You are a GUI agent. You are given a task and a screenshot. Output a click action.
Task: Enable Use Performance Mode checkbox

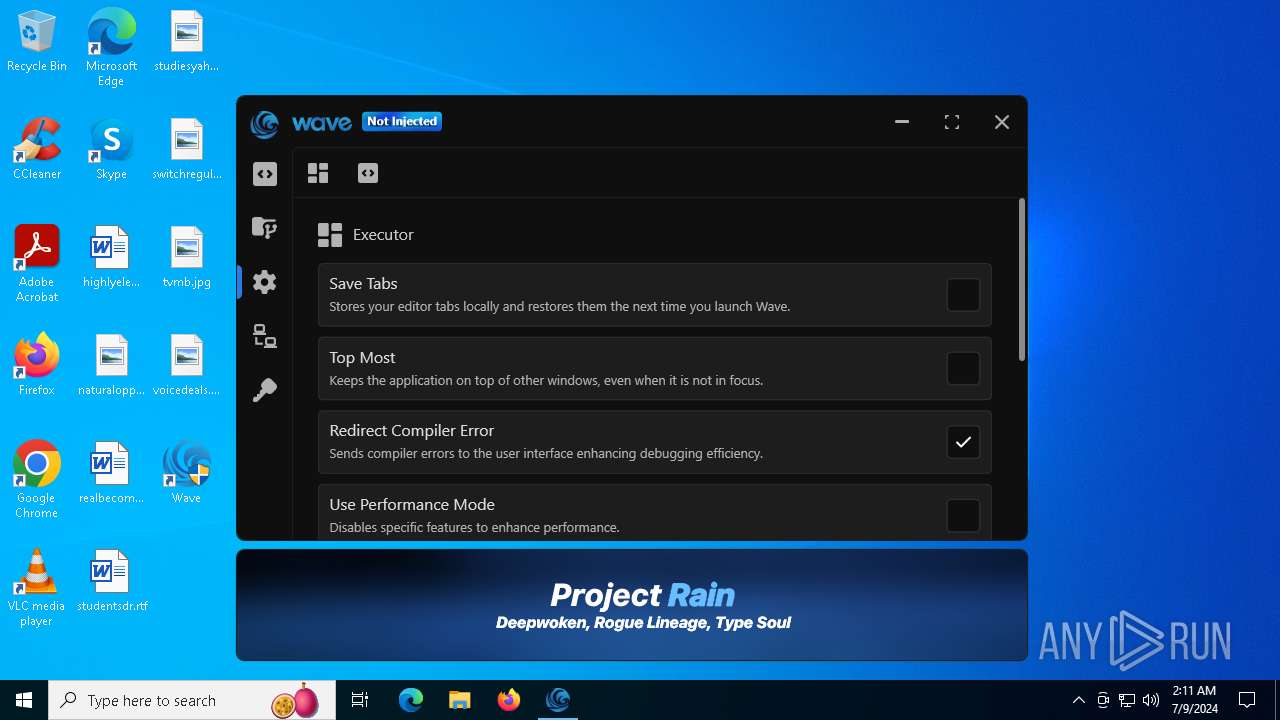(x=963, y=515)
